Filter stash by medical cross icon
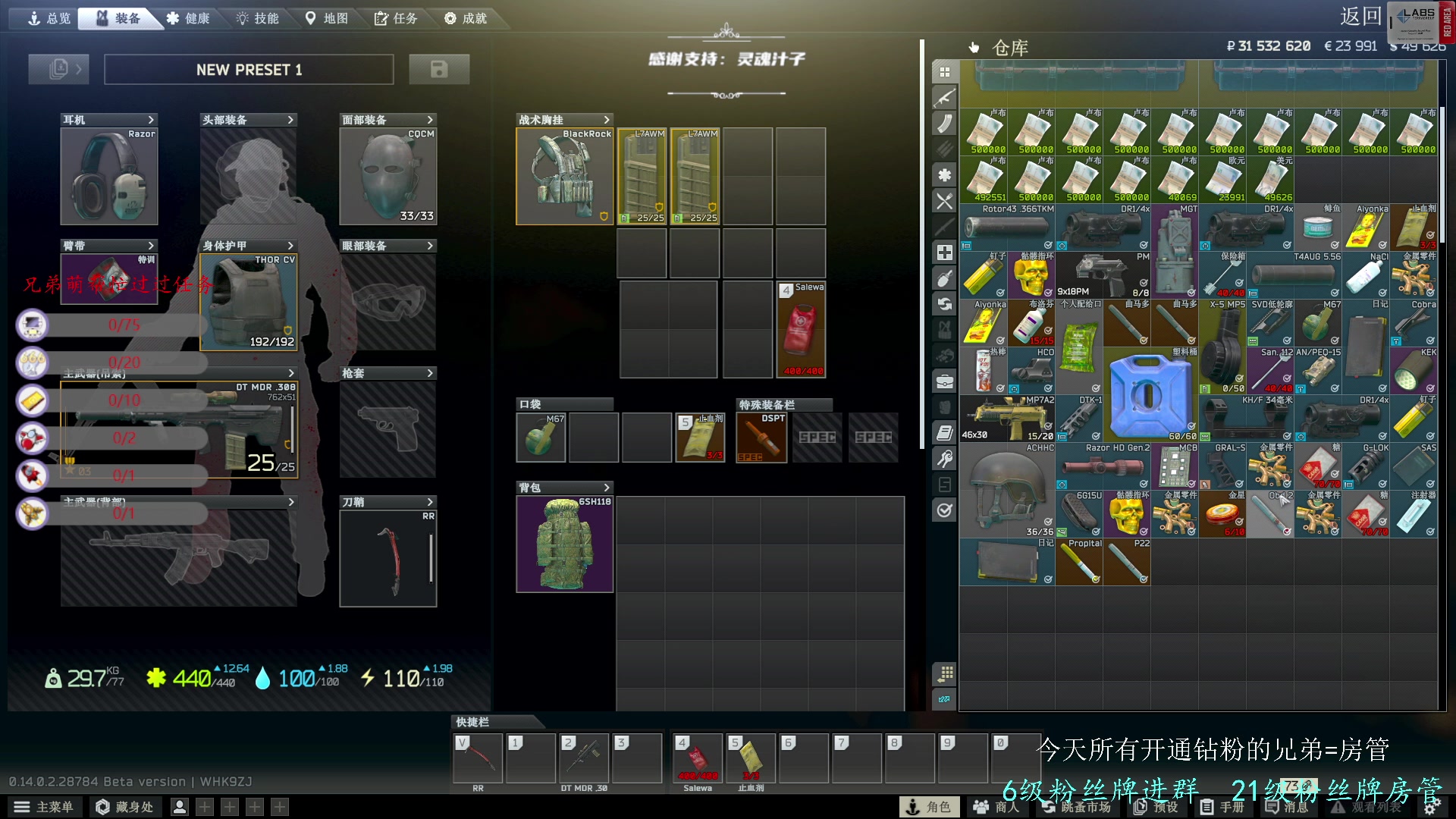This screenshot has height=819, width=1456. [945, 253]
